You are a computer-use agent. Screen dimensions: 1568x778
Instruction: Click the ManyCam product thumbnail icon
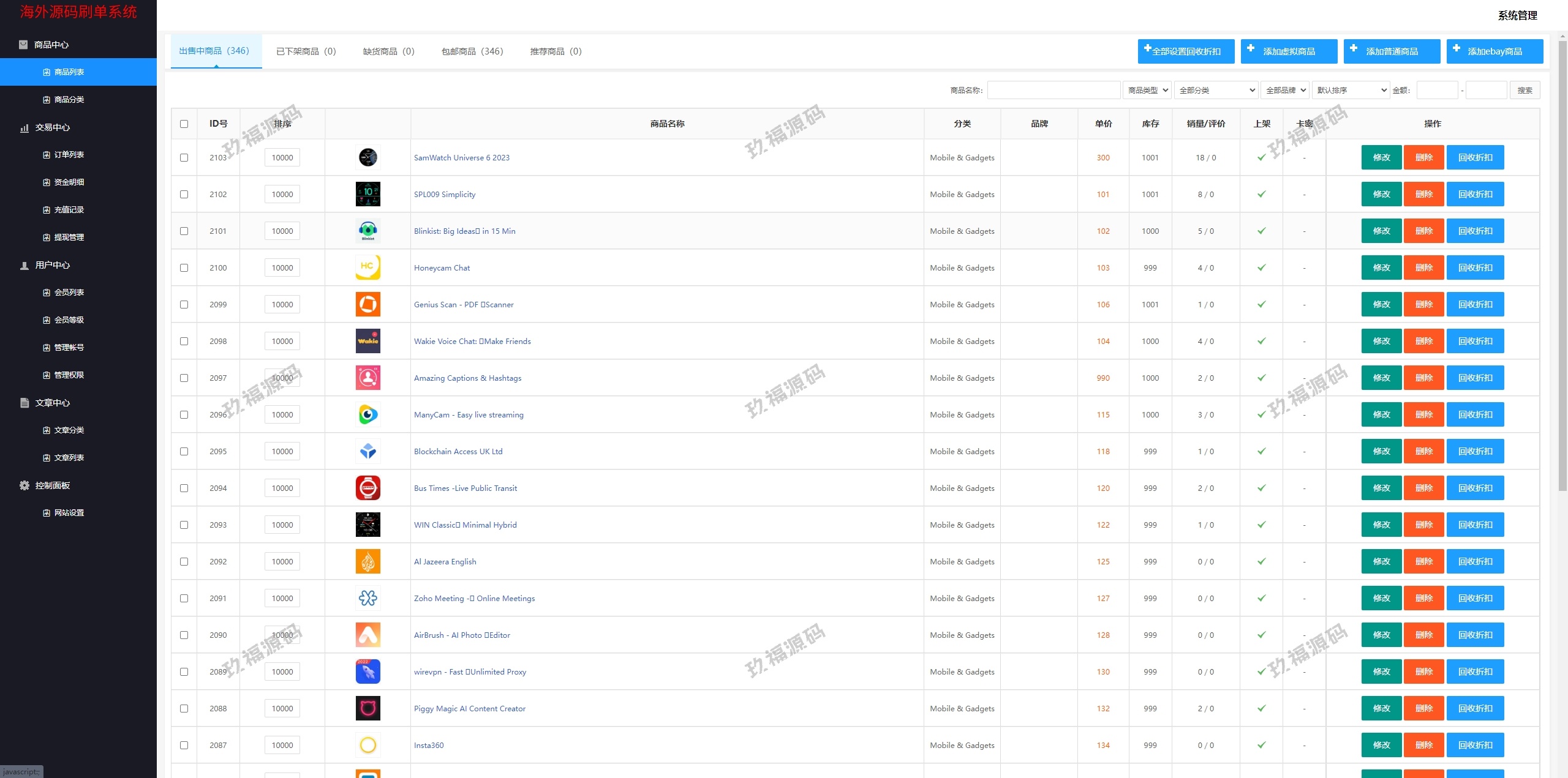click(367, 414)
